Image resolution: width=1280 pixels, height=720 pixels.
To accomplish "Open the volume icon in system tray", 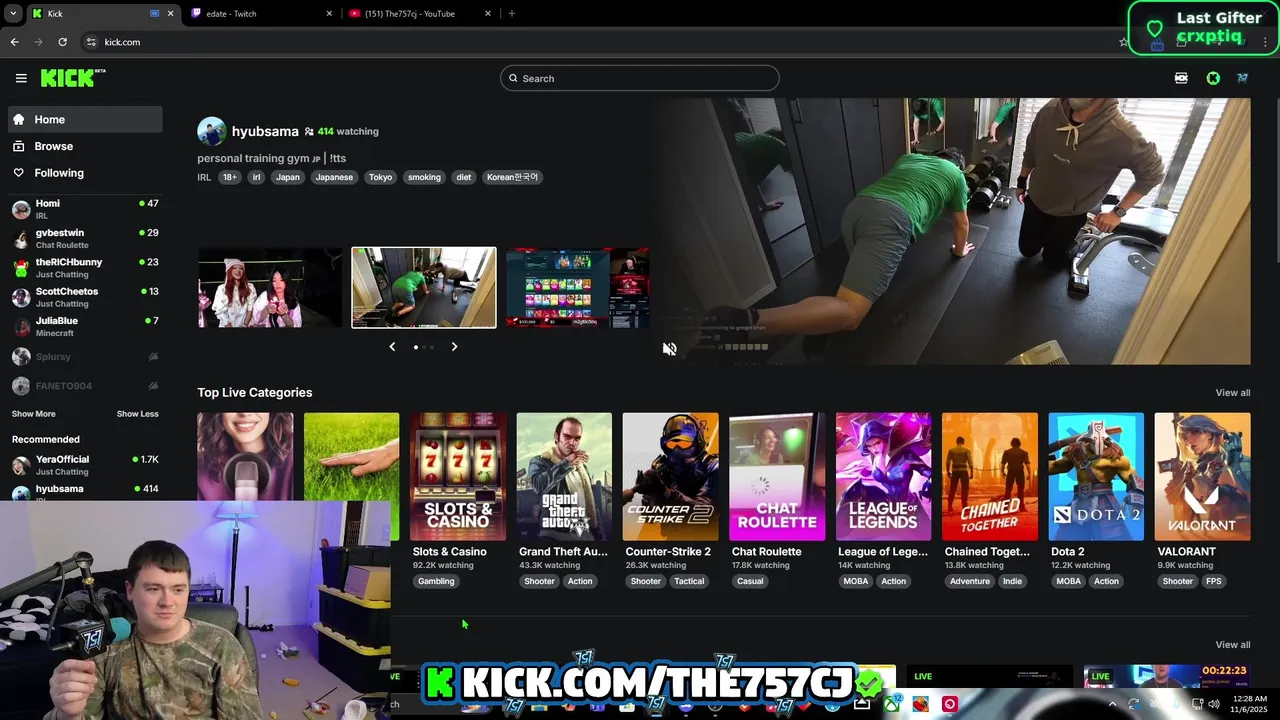I will (x=1213, y=704).
